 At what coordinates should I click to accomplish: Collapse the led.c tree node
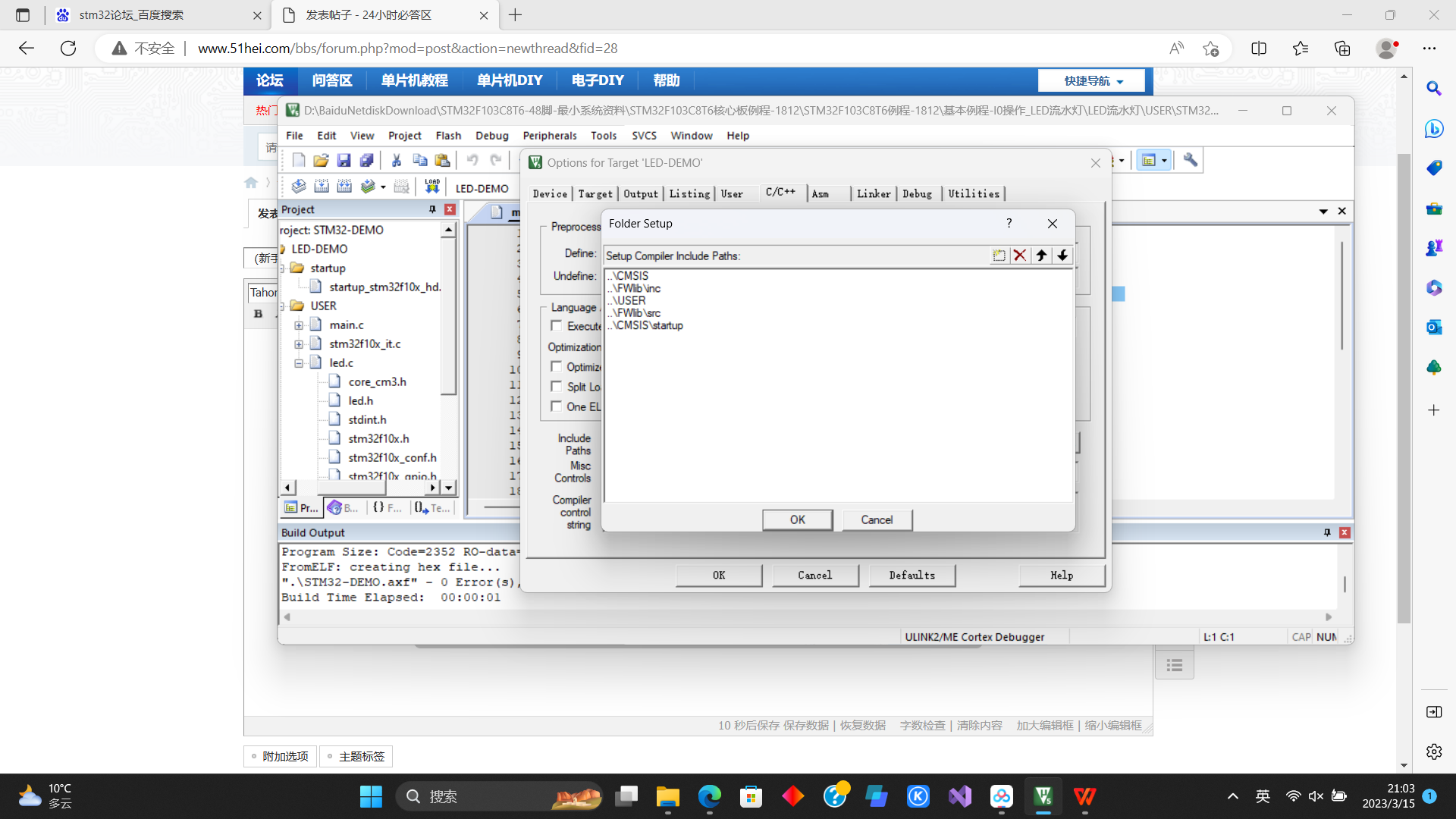click(299, 363)
